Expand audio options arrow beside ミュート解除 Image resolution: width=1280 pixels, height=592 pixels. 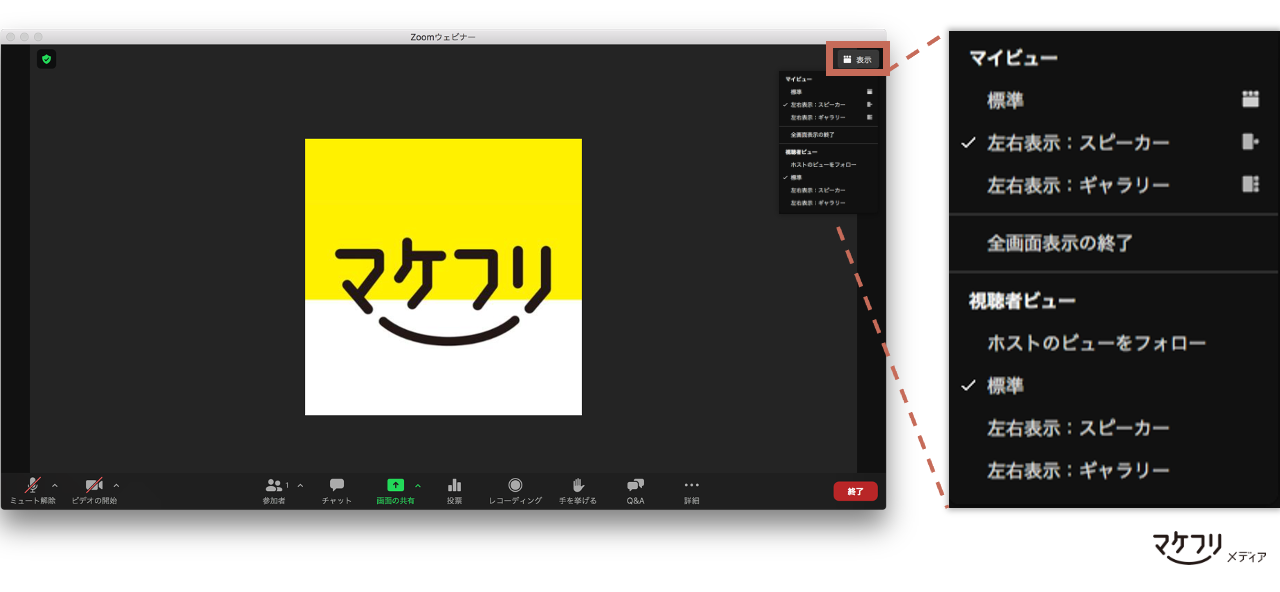click(54, 485)
